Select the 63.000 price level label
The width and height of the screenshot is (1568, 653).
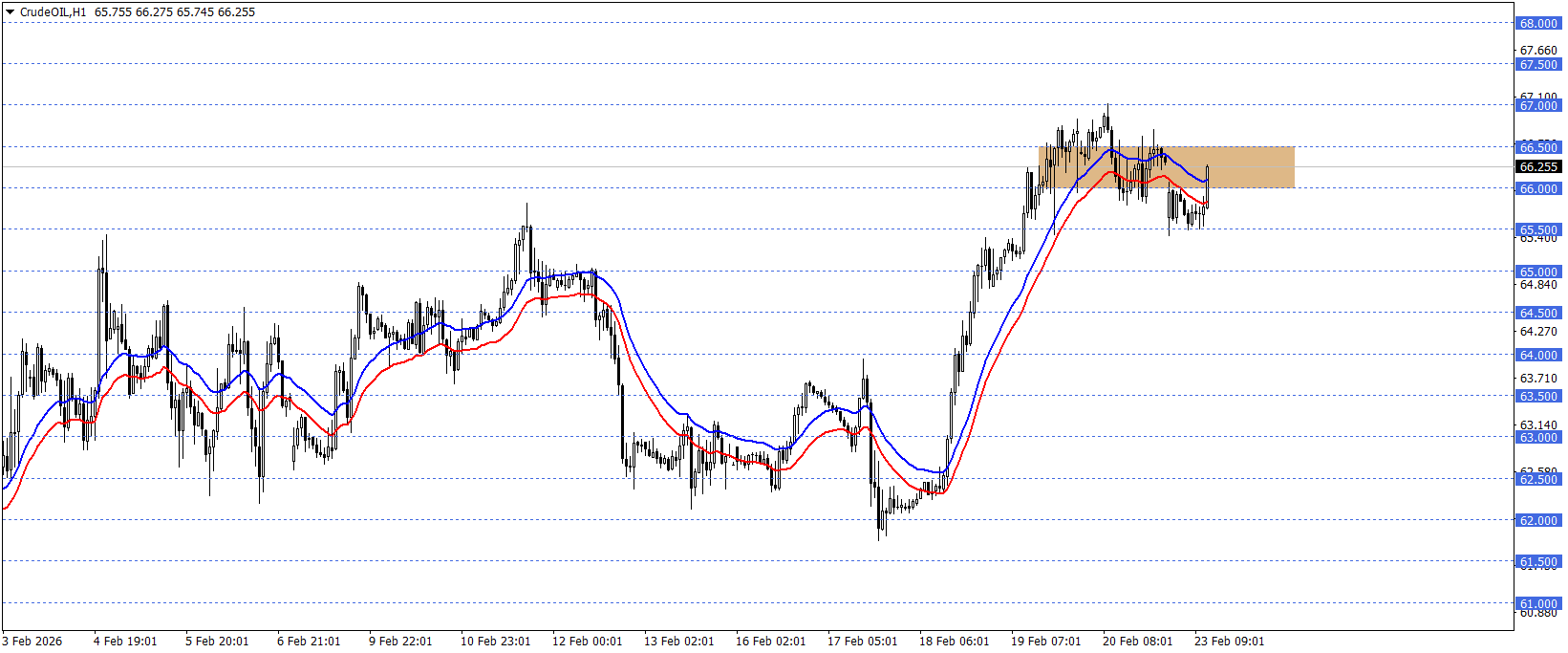coord(1538,438)
